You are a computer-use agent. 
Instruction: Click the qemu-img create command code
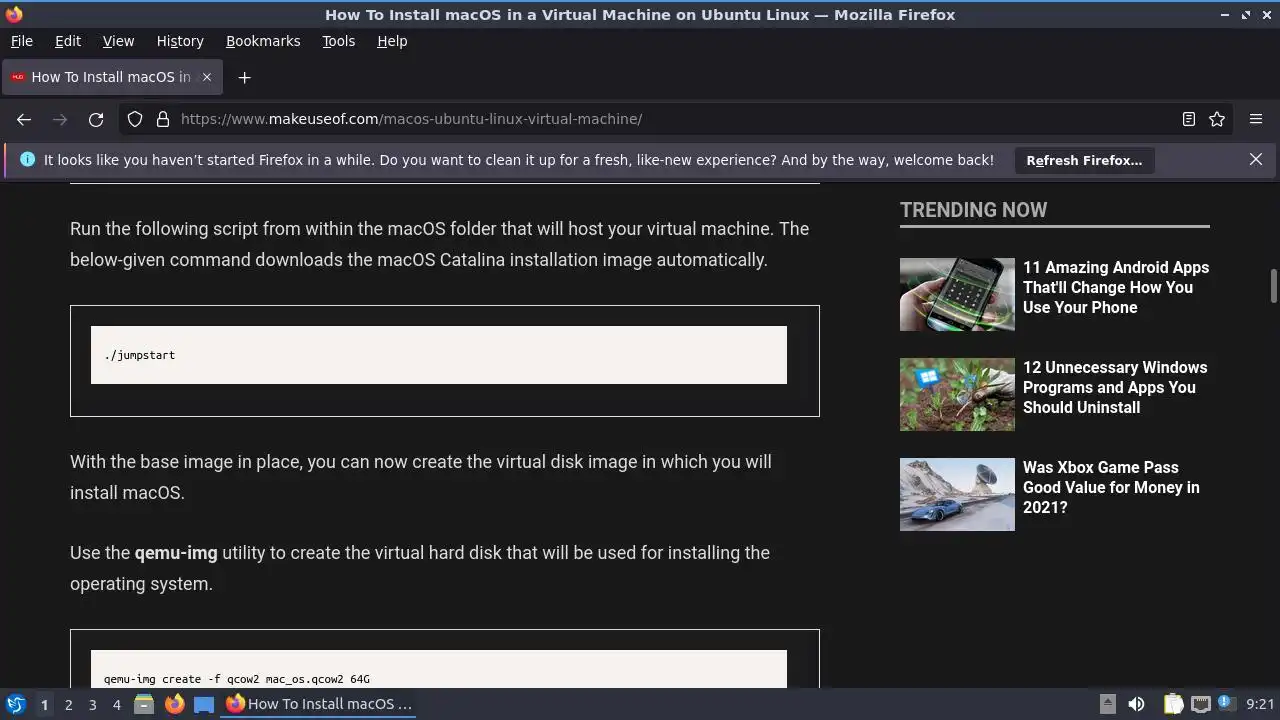237,679
